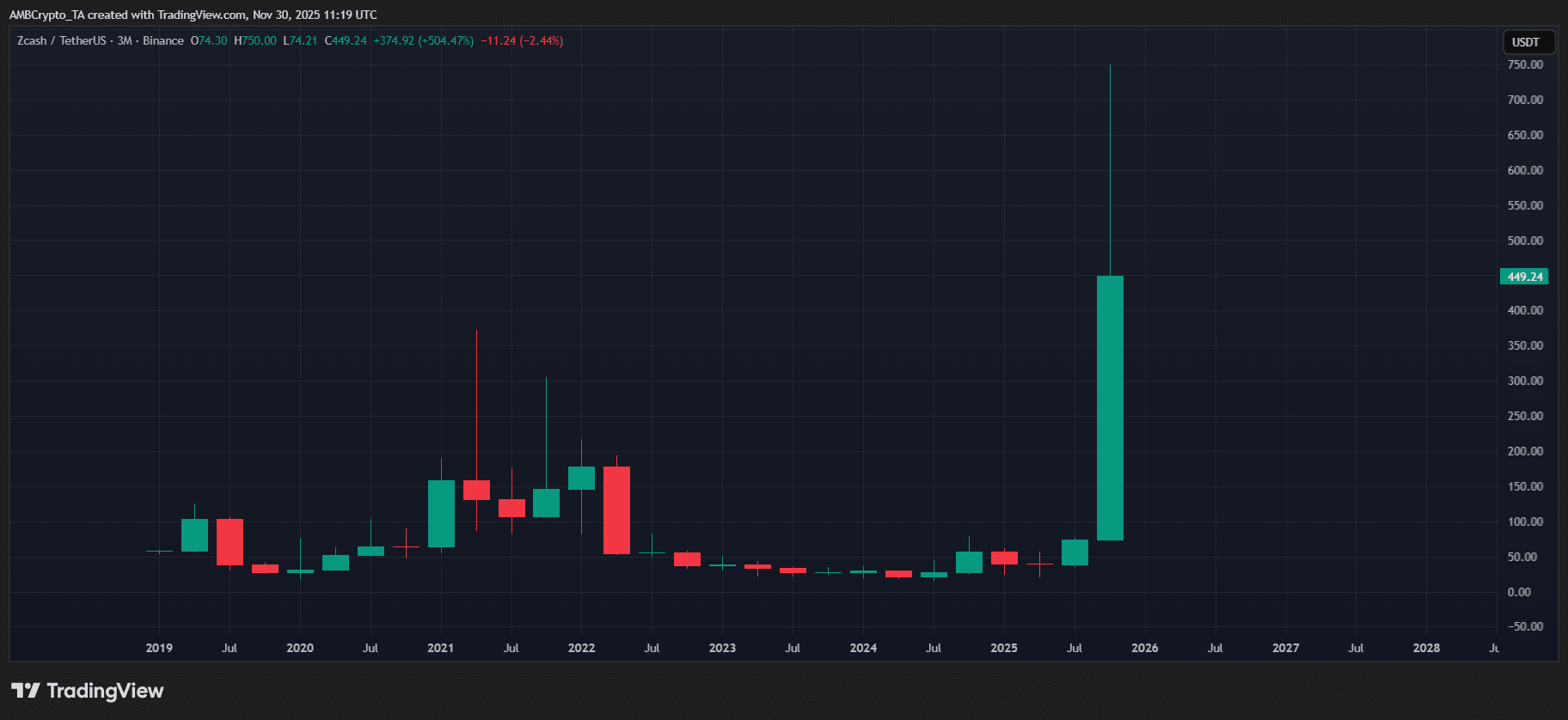Click the open value O74.30

click(209, 40)
